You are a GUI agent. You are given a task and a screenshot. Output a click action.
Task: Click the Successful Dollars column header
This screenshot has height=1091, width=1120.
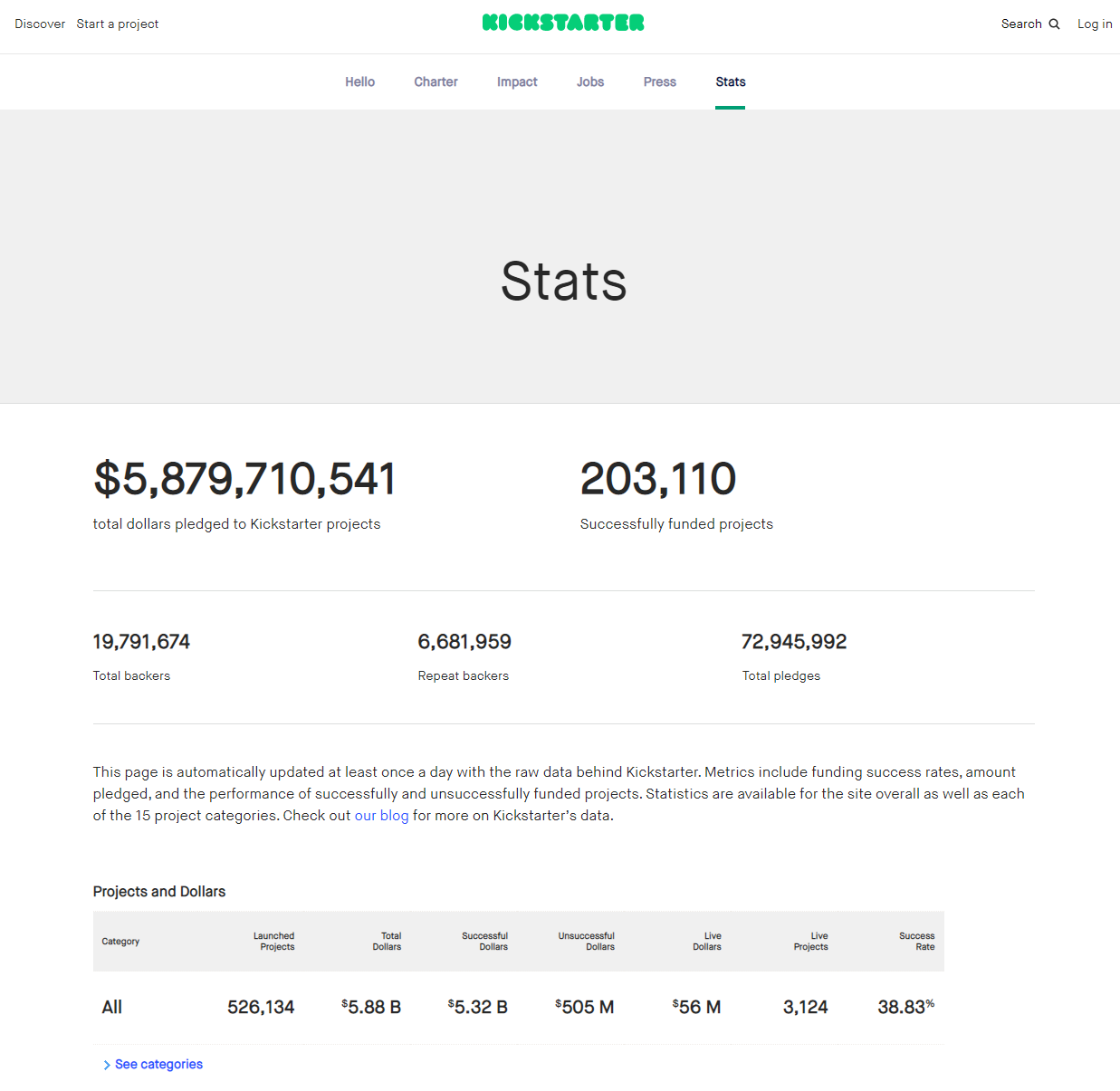[x=484, y=942]
